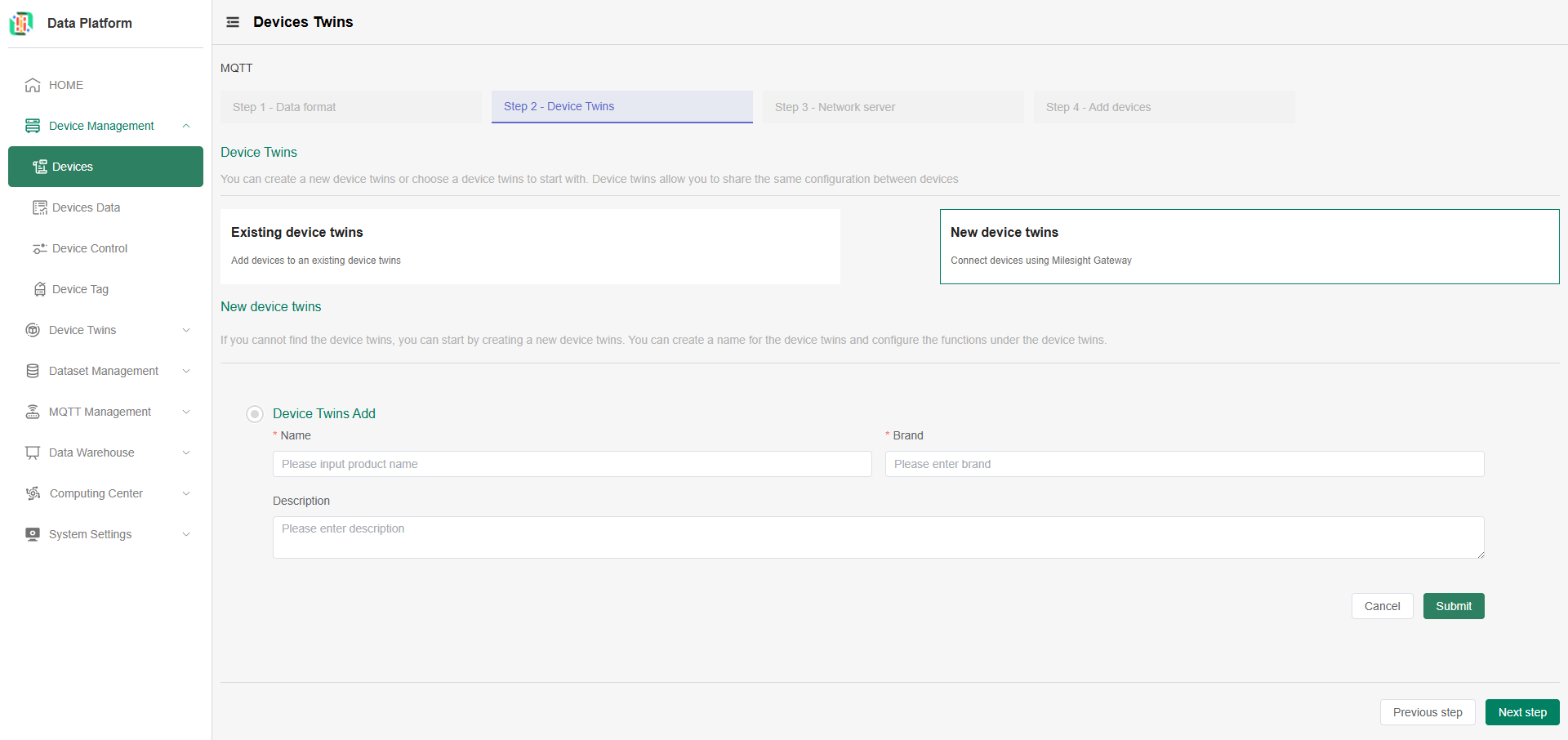This screenshot has width=1568, height=740.
Task: Open the Devices Data sidebar icon
Action: pos(40,207)
